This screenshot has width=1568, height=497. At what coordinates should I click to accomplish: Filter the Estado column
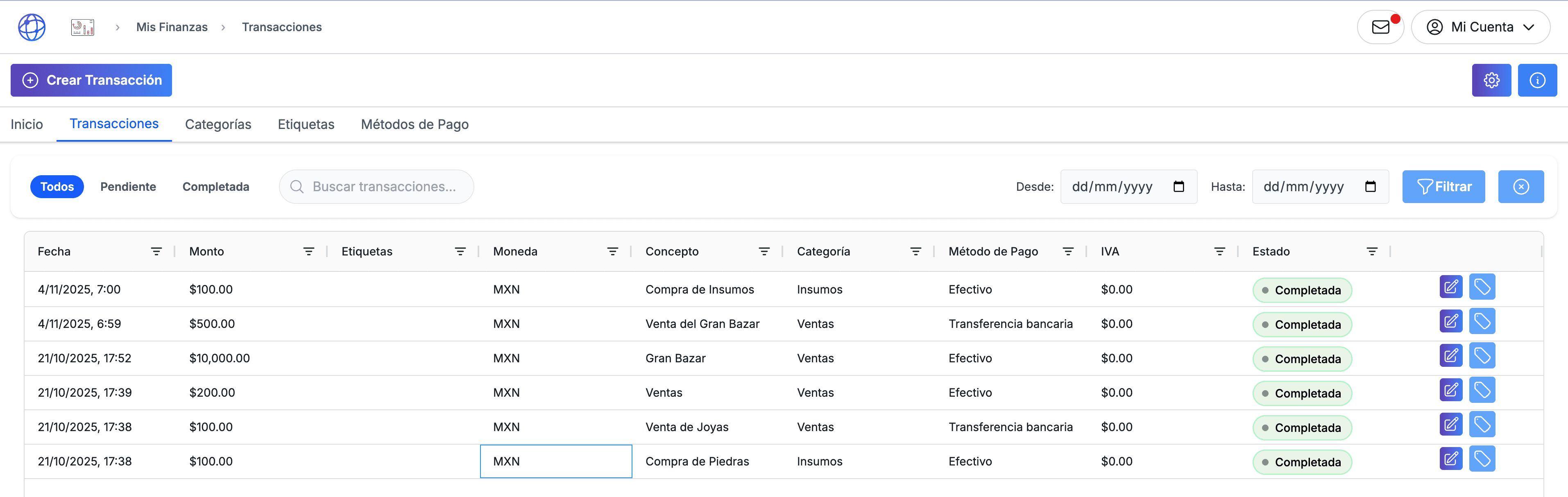(x=1373, y=251)
